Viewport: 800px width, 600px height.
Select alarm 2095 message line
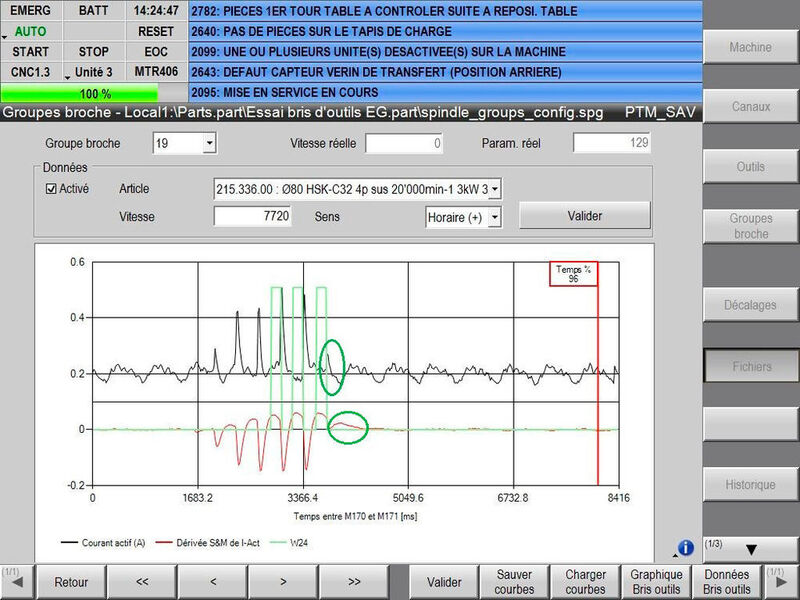coord(445,93)
